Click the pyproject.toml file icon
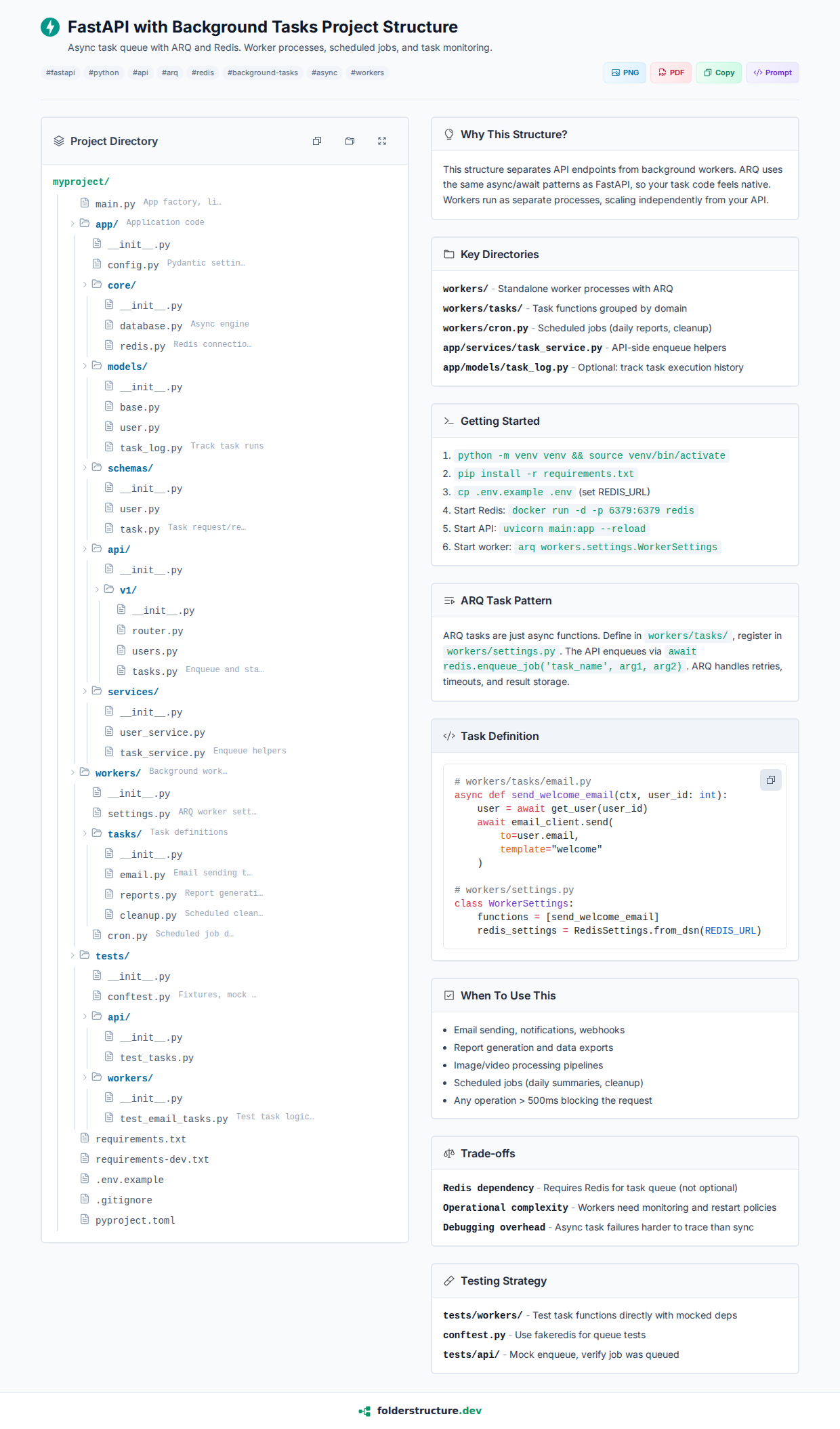This screenshot has width=840, height=1429. click(85, 1219)
